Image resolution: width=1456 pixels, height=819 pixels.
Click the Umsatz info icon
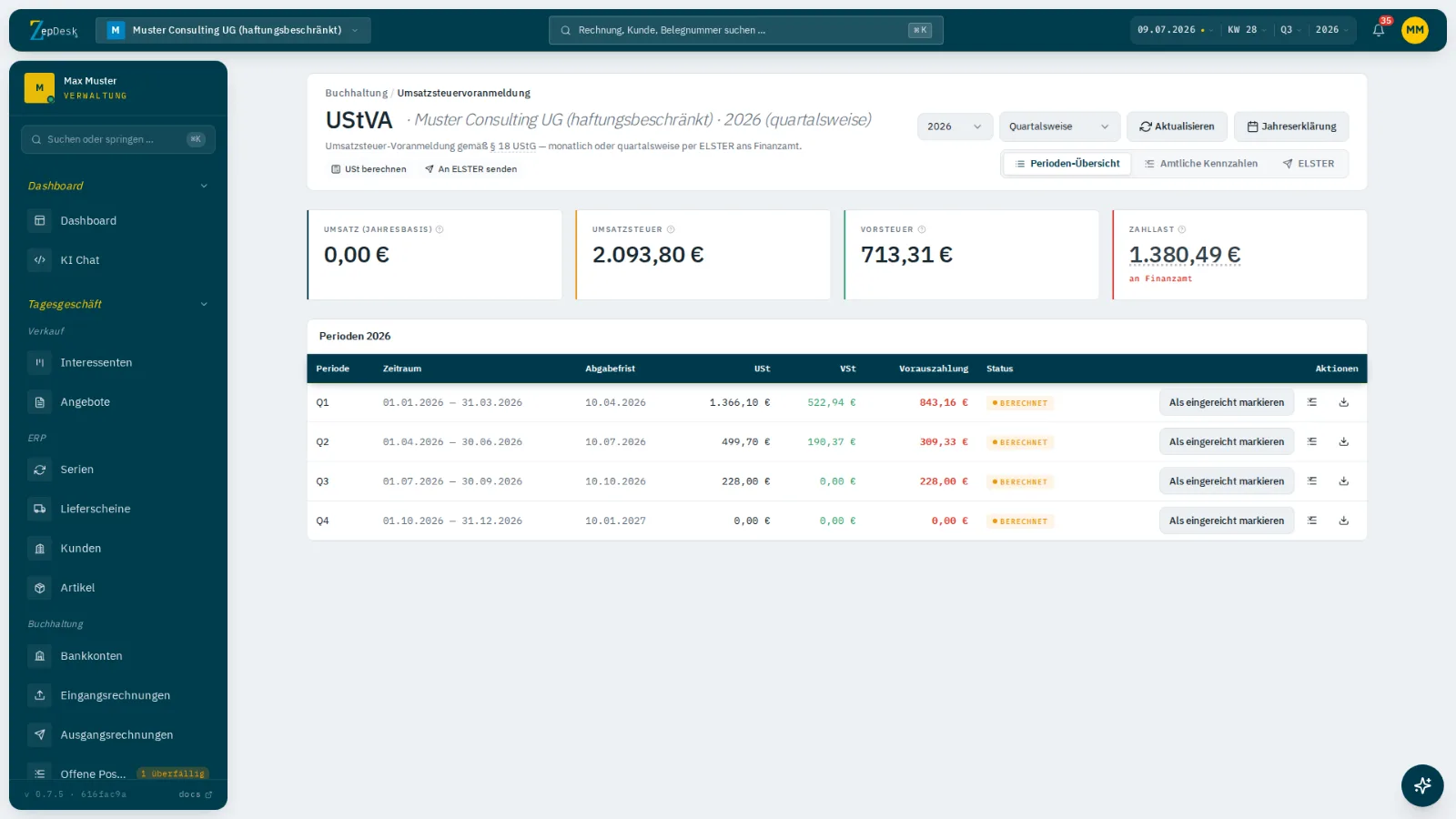point(440,229)
